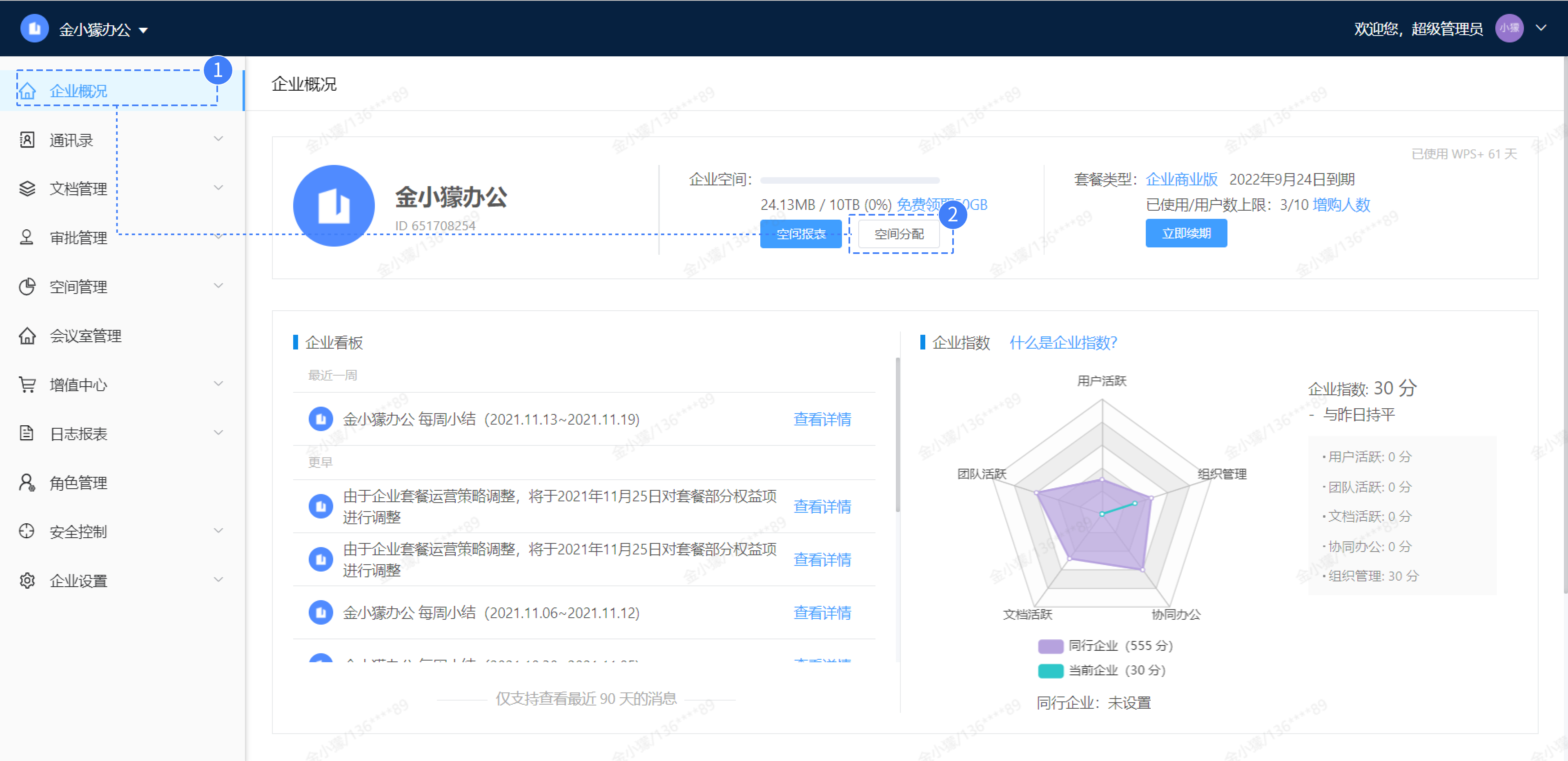
Task: Expand the account menu chevron beside avatar
Action: tap(1541, 27)
